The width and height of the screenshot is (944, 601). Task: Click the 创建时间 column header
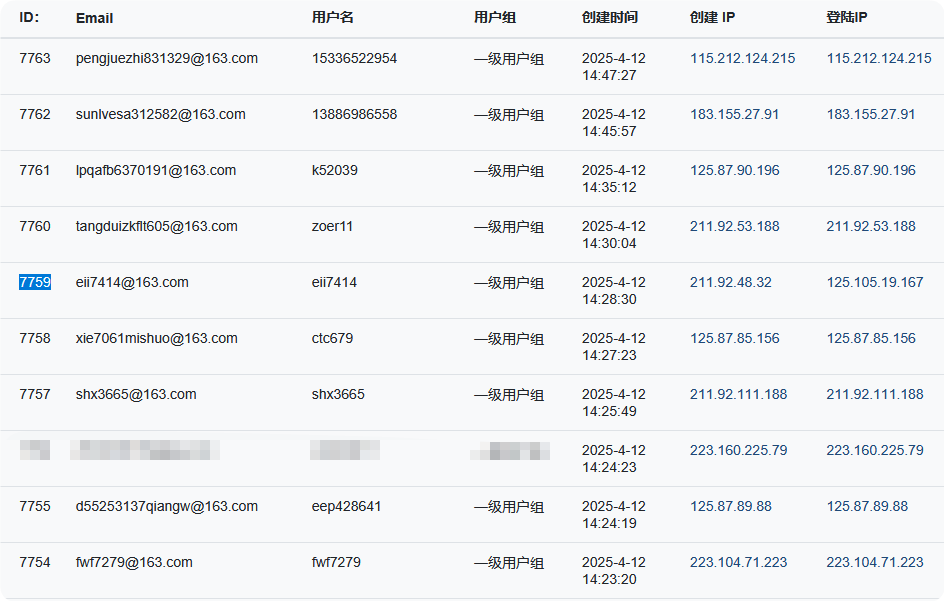pos(609,17)
